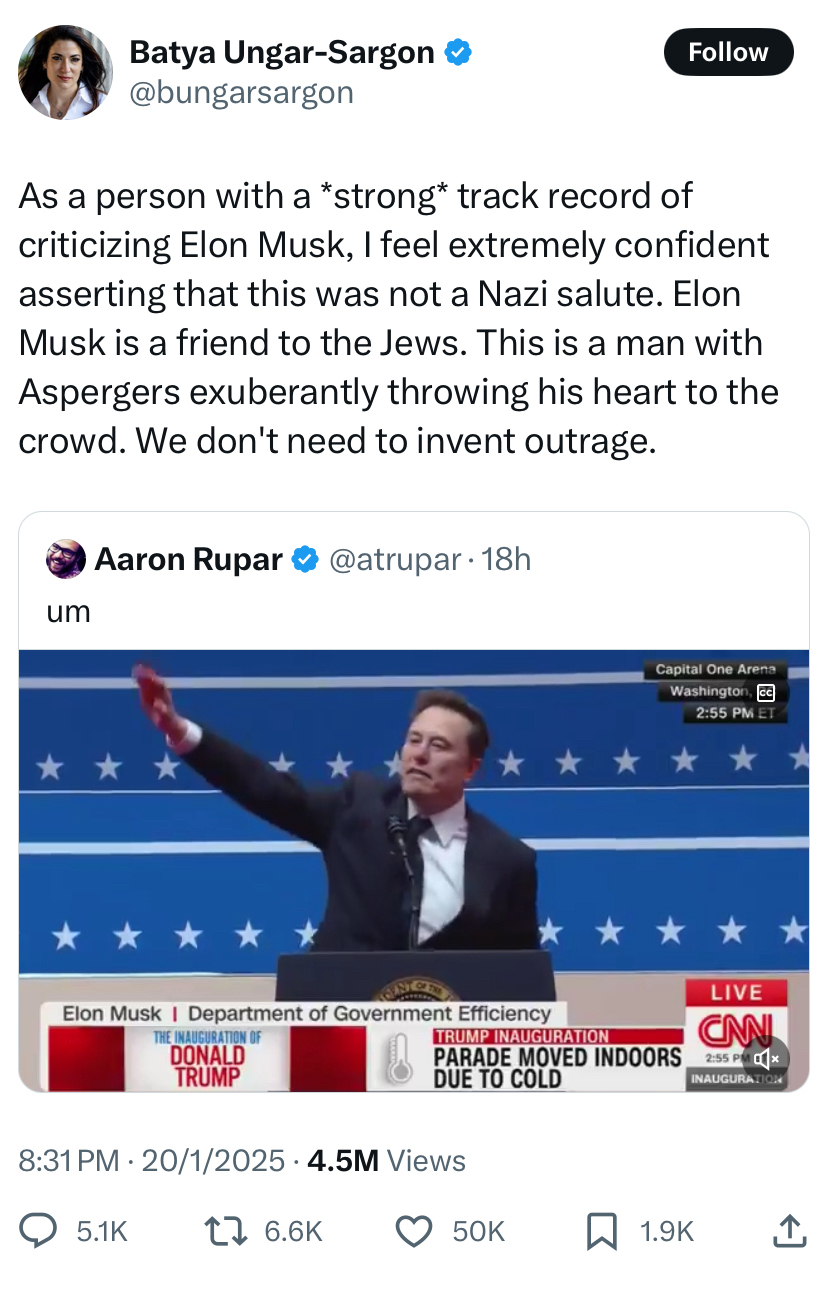Open the @bungarsargon handle link

click(241, 93)
